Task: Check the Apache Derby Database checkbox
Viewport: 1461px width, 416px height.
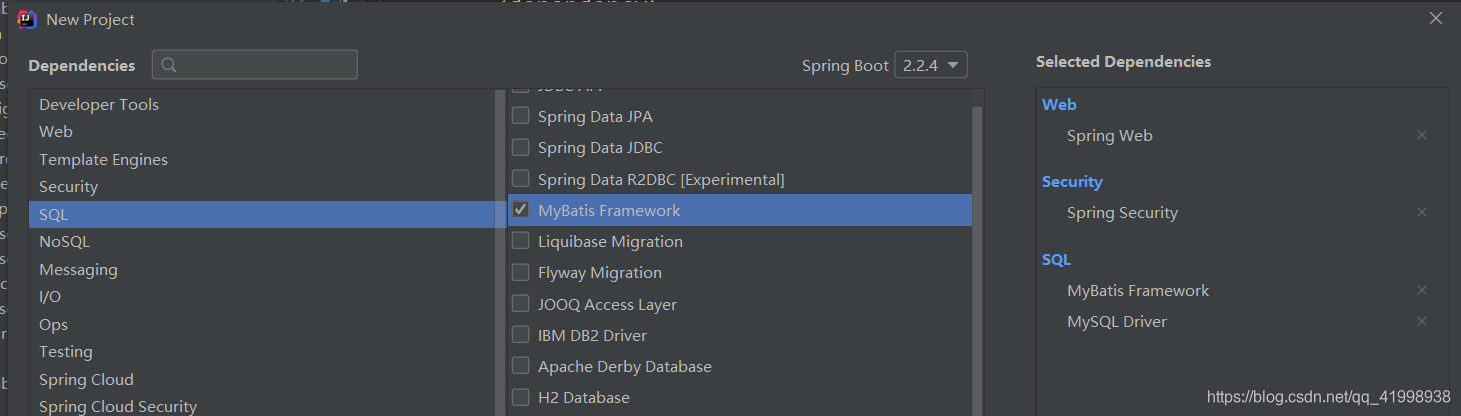Action: tap(520, 366)
